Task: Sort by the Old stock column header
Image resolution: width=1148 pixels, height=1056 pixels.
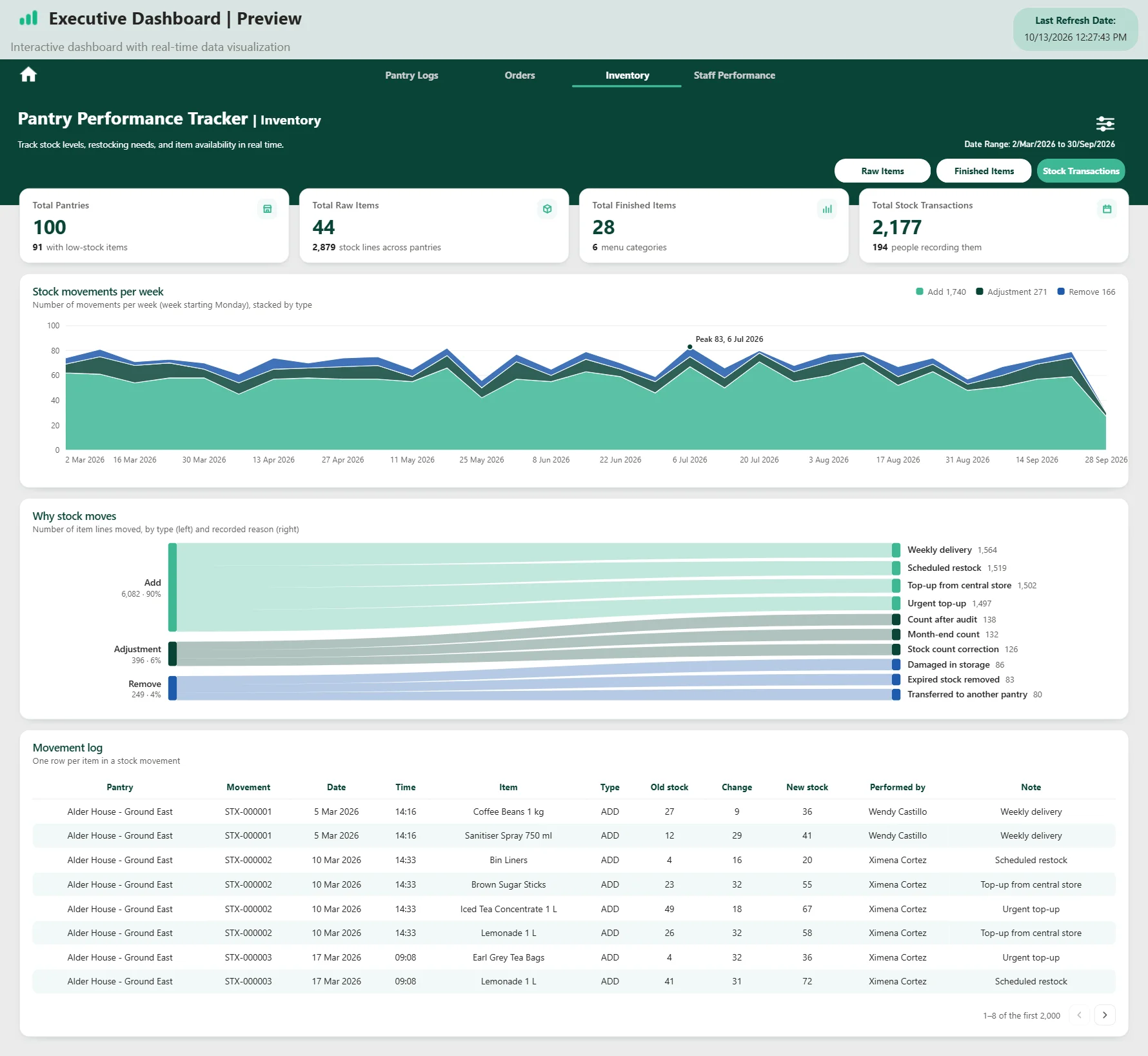Action: click(x=669, y=787)
